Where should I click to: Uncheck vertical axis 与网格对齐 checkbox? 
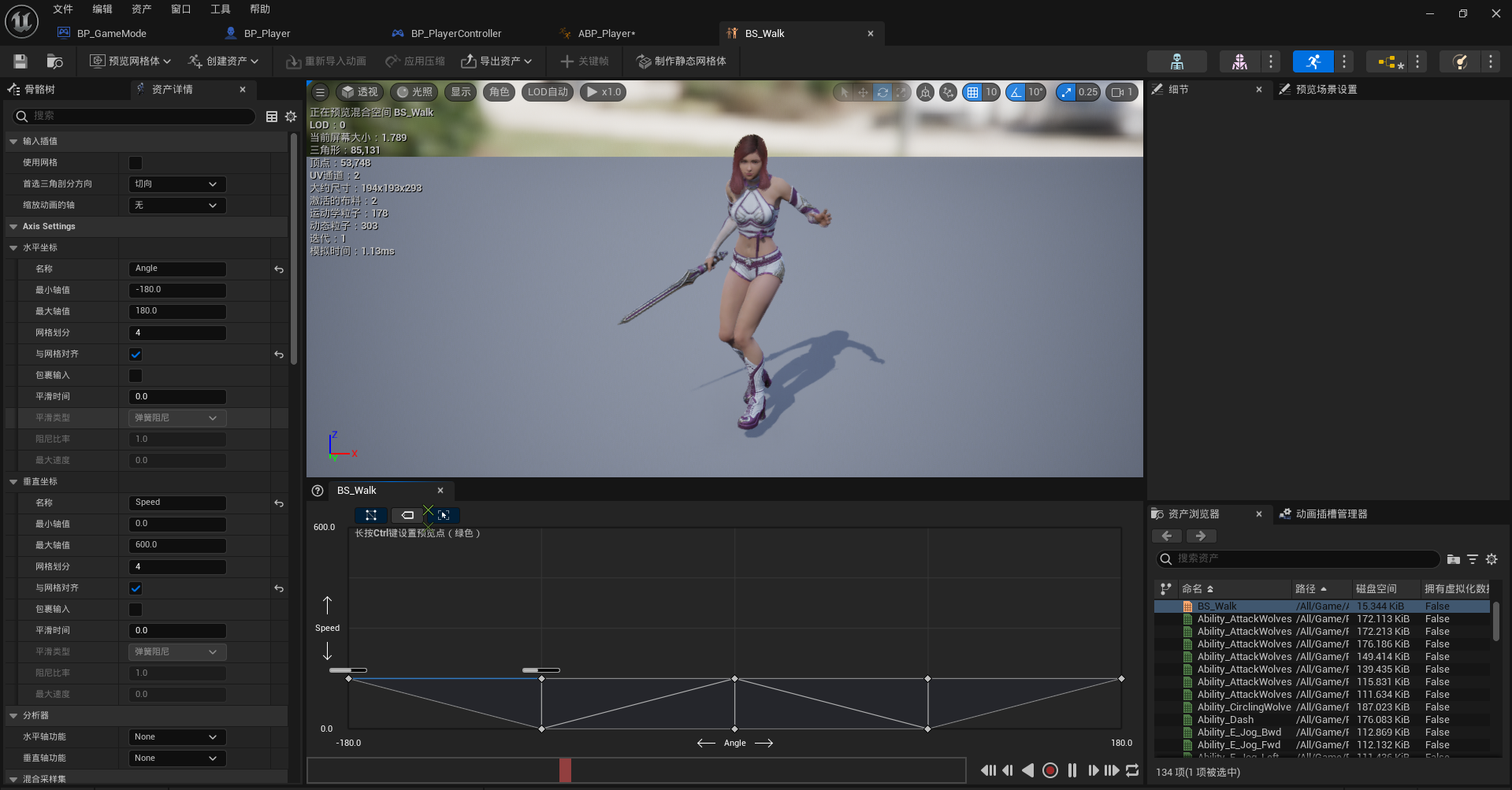(136, 588)
